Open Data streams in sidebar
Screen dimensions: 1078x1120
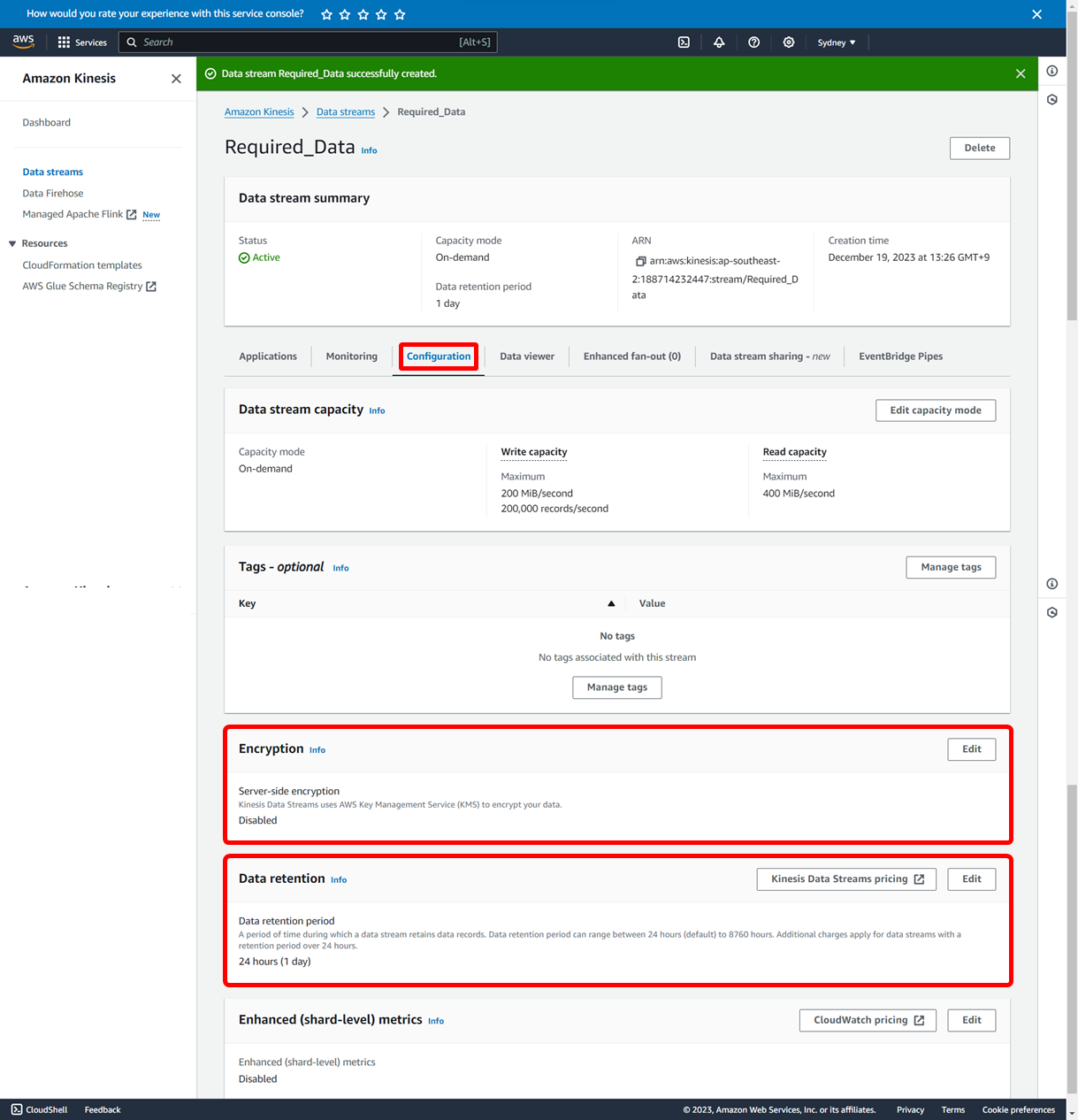click(53, 173)
